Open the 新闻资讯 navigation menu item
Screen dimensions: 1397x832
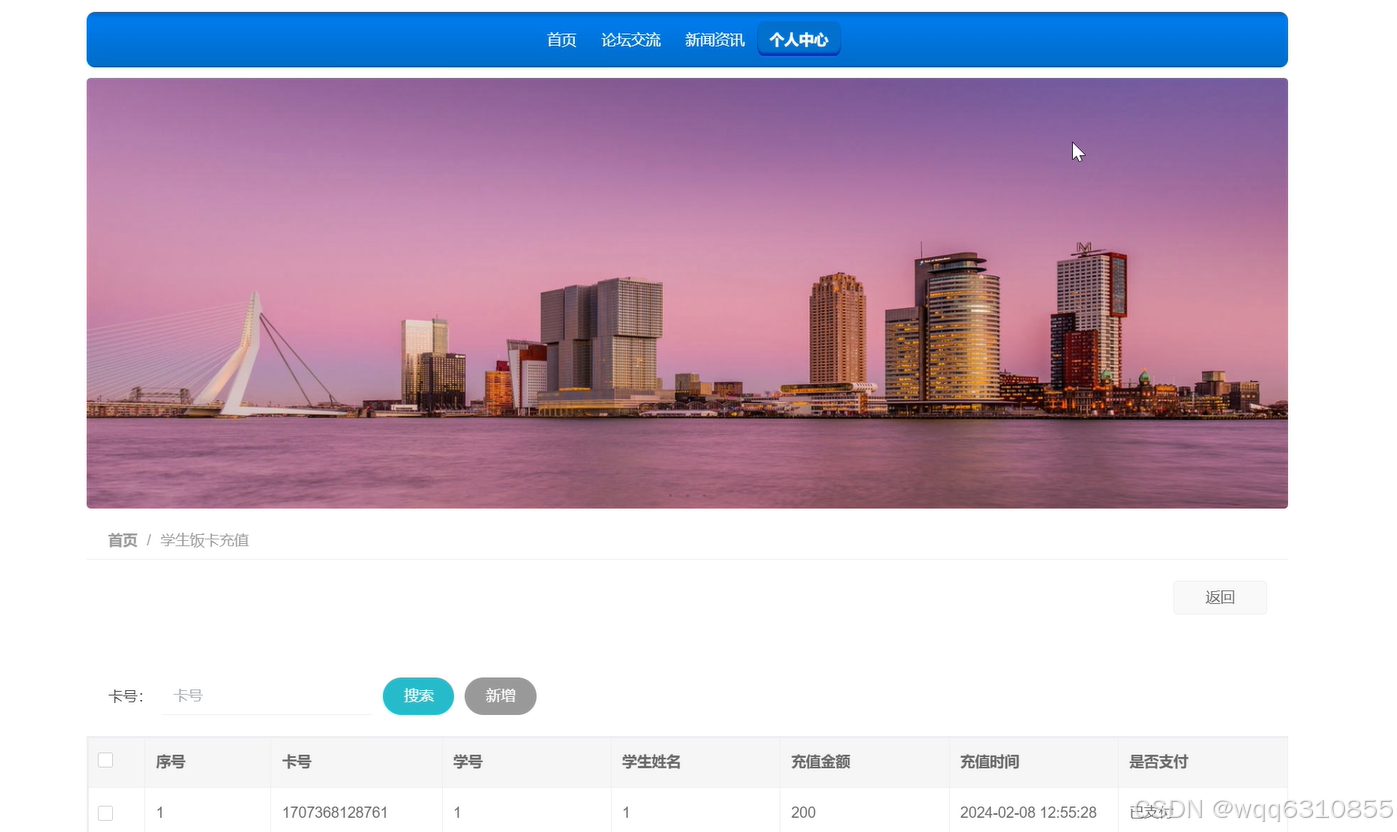(x=714, y=39)
